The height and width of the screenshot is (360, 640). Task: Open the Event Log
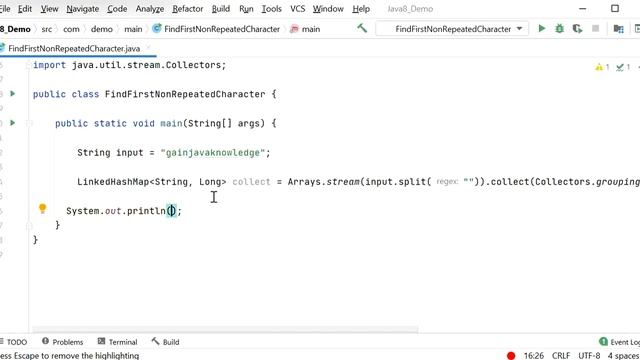point(620,342)
